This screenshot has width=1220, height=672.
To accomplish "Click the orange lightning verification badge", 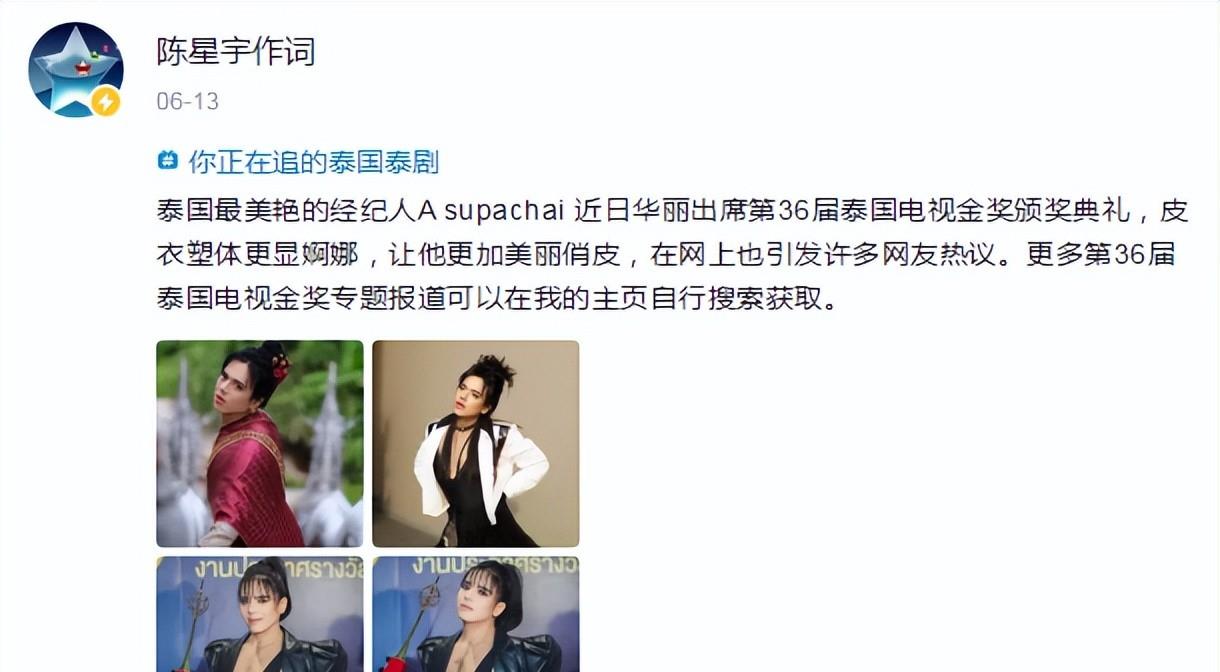I will pyautogui.click(x=106, y=101).
